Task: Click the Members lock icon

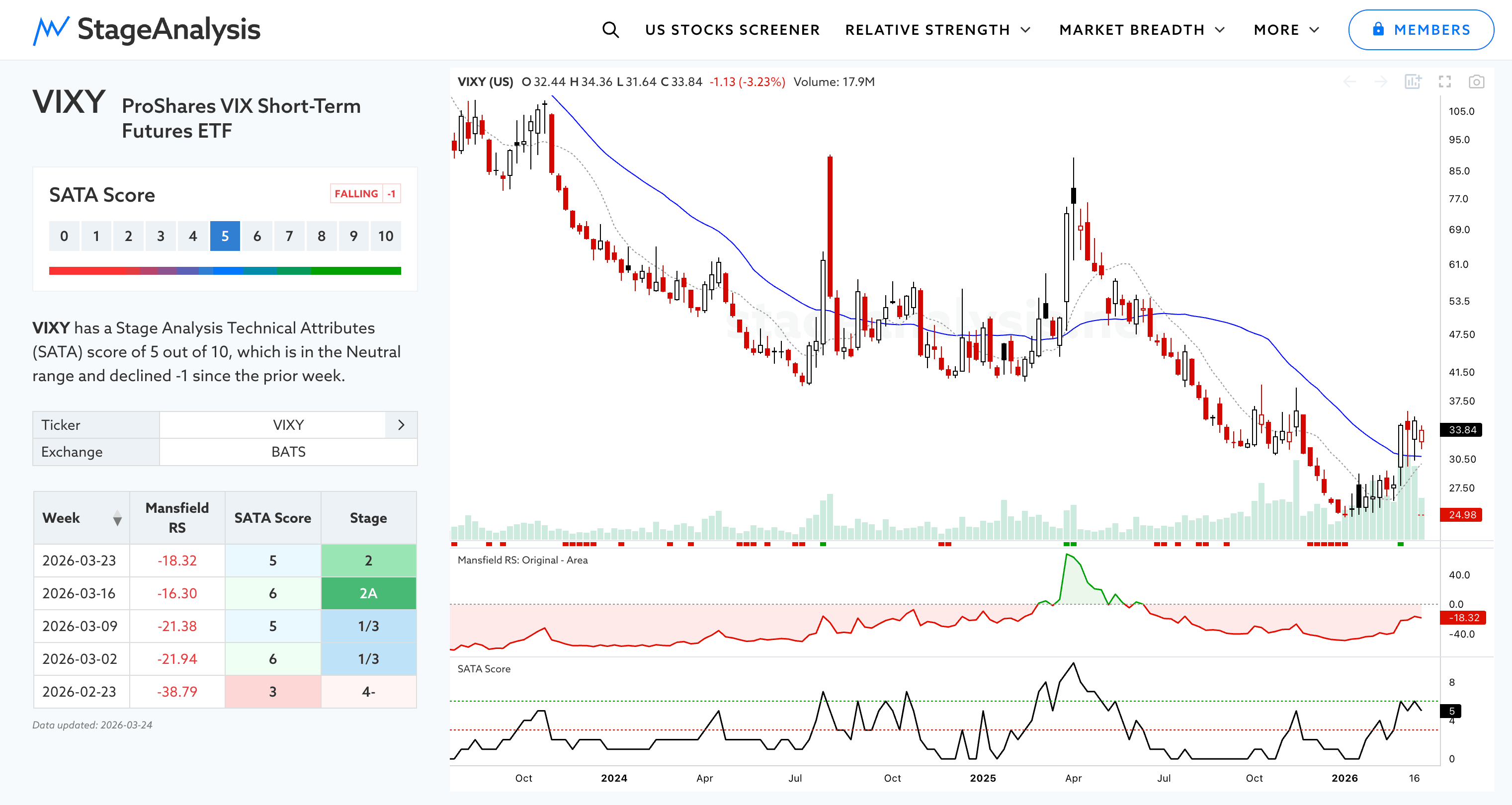Action: point(1378,29)
